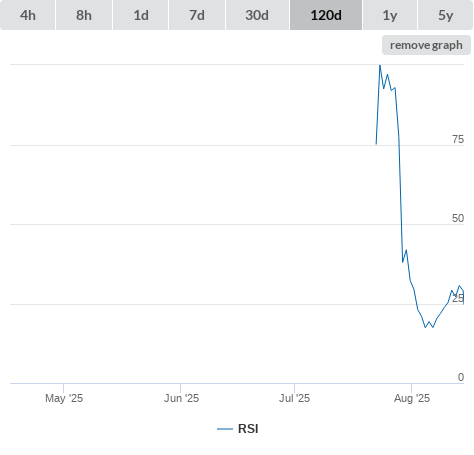Click the 0 y-axis baseline label

point(461,377)
